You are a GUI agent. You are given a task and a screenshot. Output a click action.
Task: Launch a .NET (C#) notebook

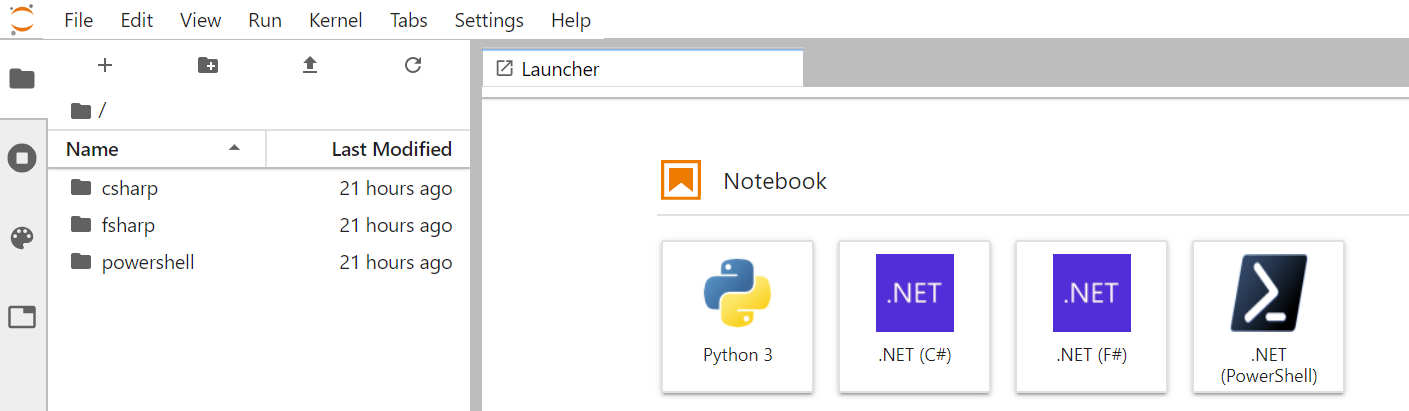pyautogui.click(x=915, y=316)
